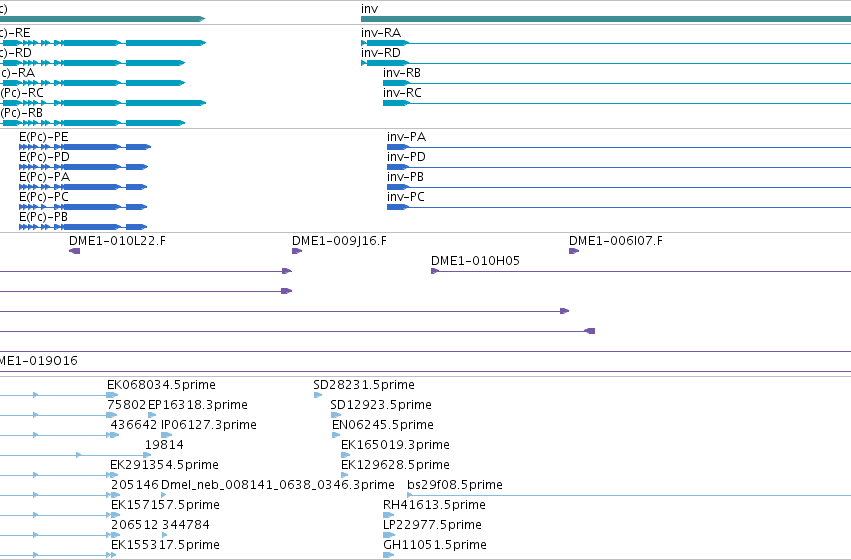
Task: Click the inv-PC protein label
Action: click(405, 197)
